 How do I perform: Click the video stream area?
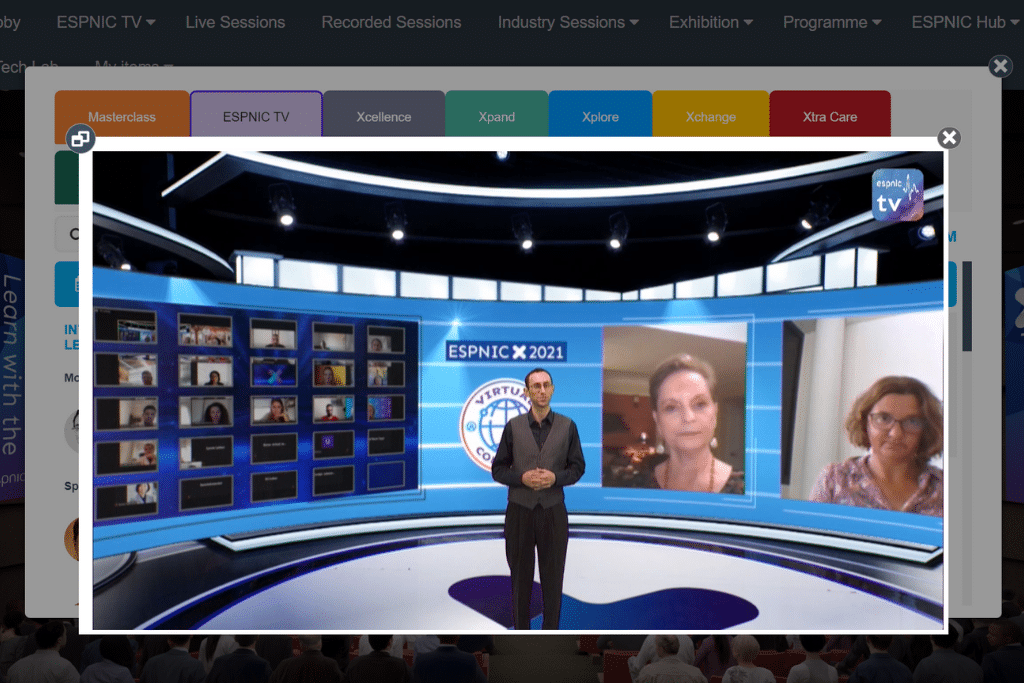518,390
